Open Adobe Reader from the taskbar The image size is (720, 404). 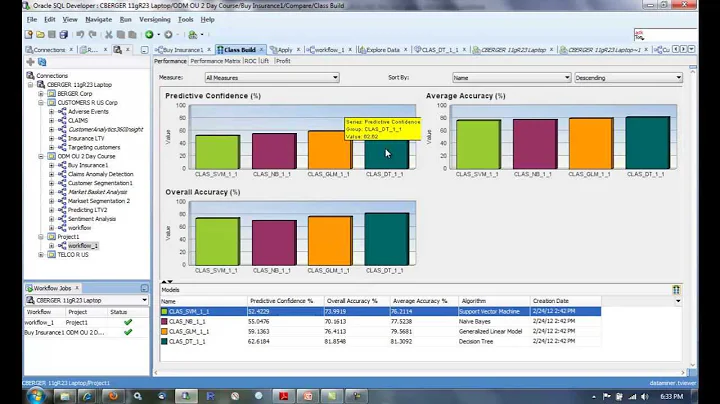point(283,396)
